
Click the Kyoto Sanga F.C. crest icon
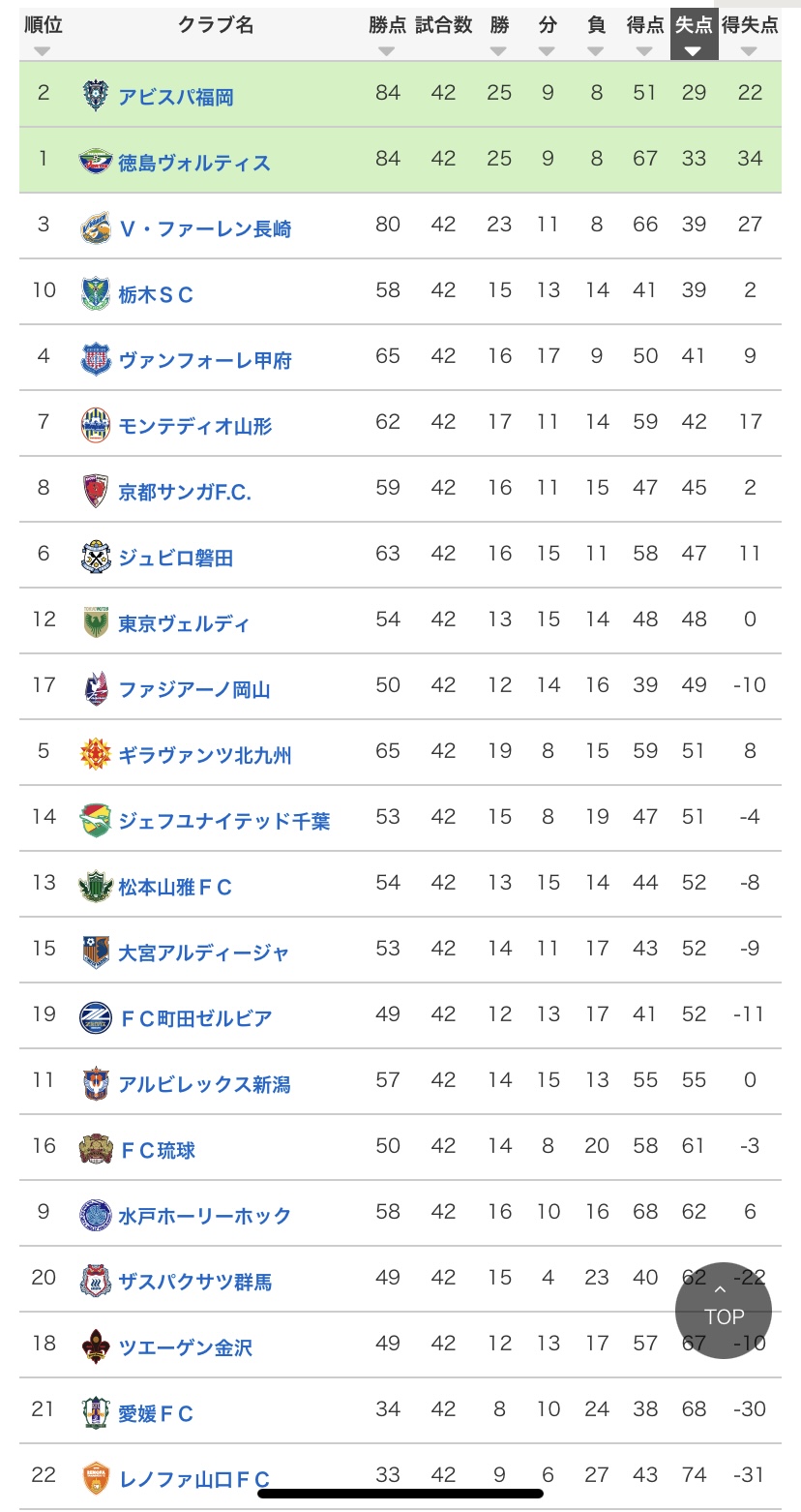click(96, 490)
